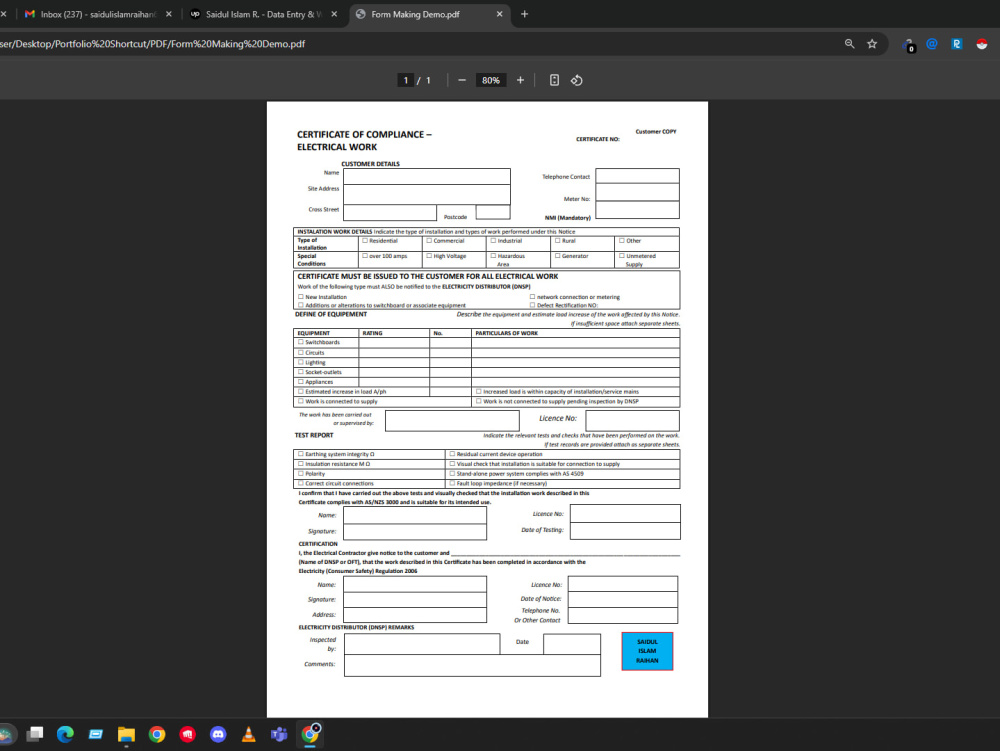Switch to the active Chrome profile window icon
The image size is (1000, 751).
[311, 734]
